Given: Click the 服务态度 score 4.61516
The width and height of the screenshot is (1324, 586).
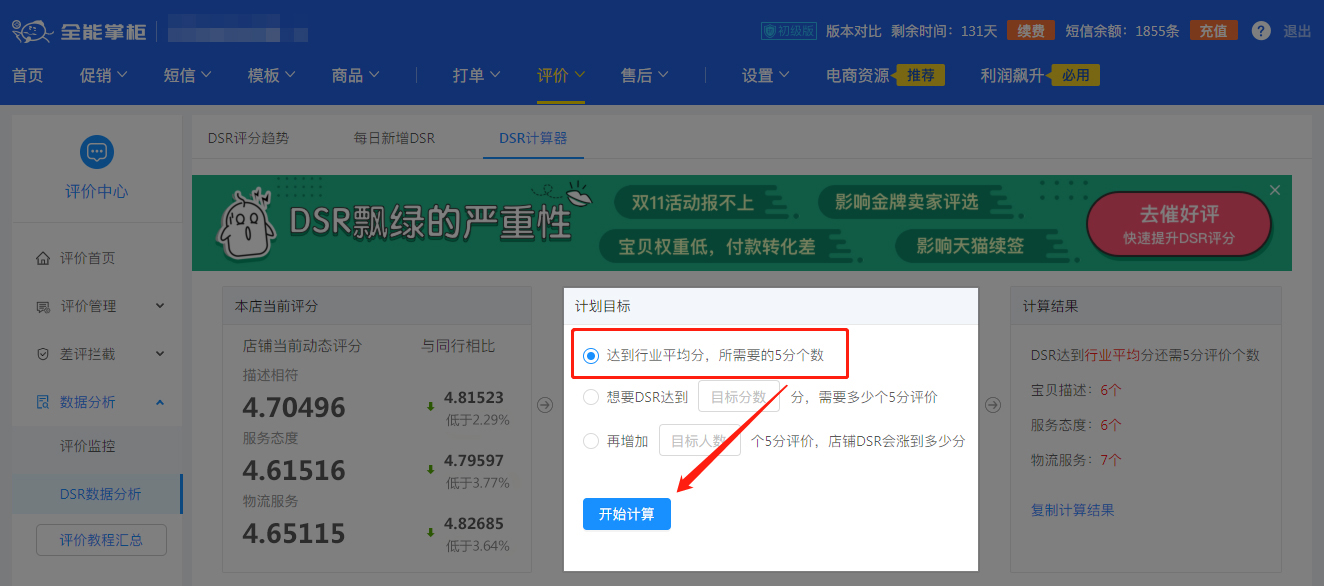Looking at the screenshot, I should (x=294, y=470).
